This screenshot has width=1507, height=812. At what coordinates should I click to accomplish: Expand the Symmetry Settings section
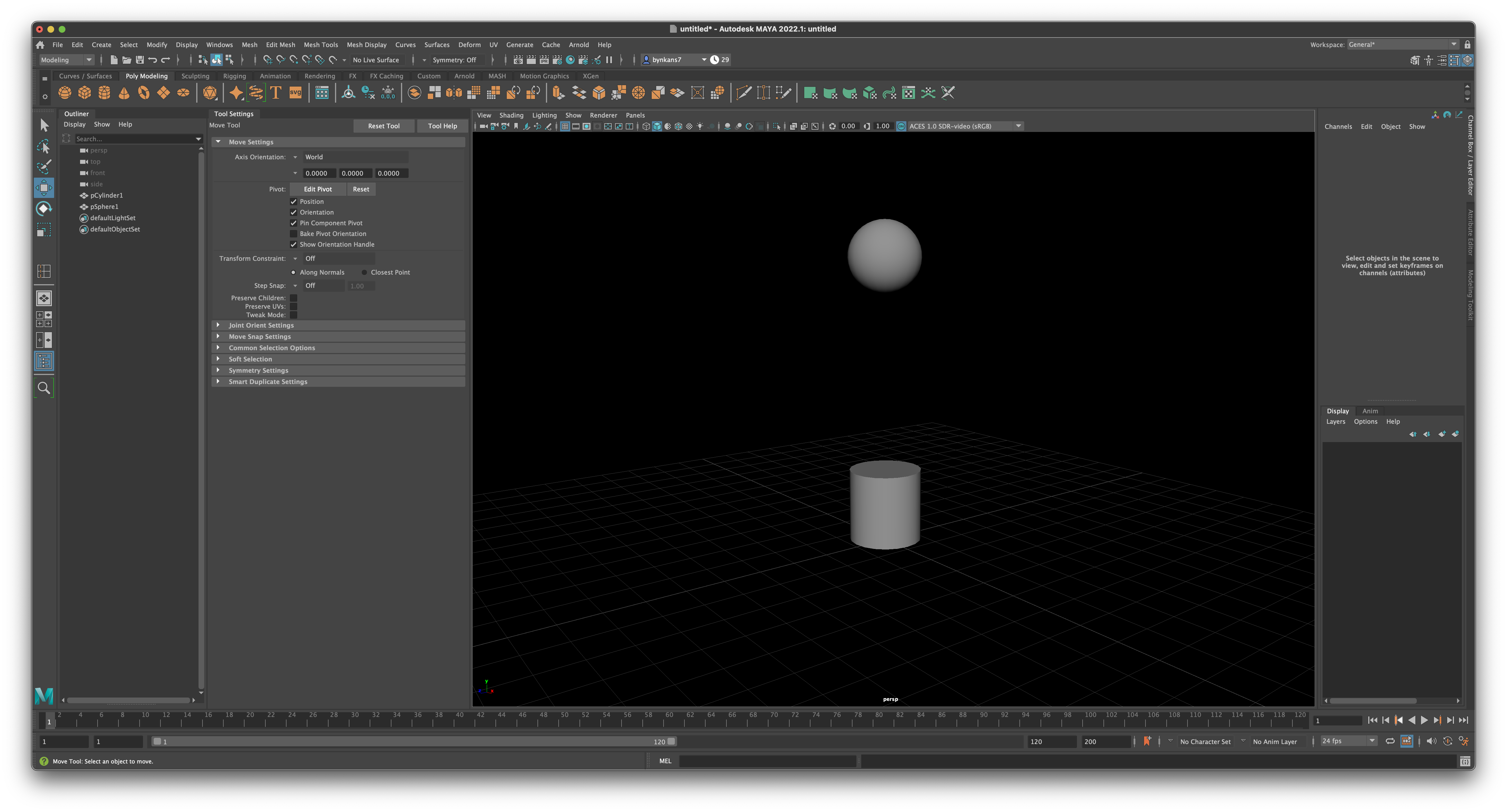pos(338,370)
